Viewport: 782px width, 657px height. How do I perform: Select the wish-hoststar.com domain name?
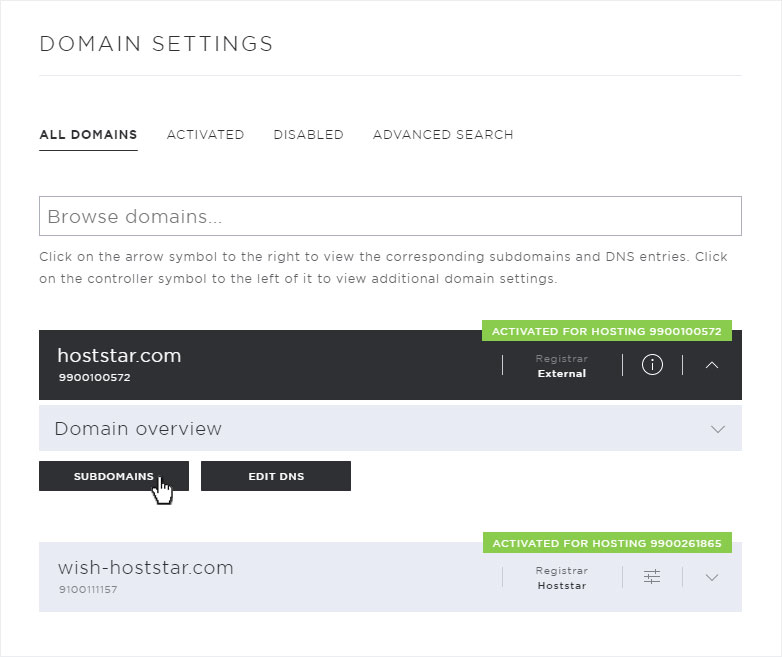point(146,568)
